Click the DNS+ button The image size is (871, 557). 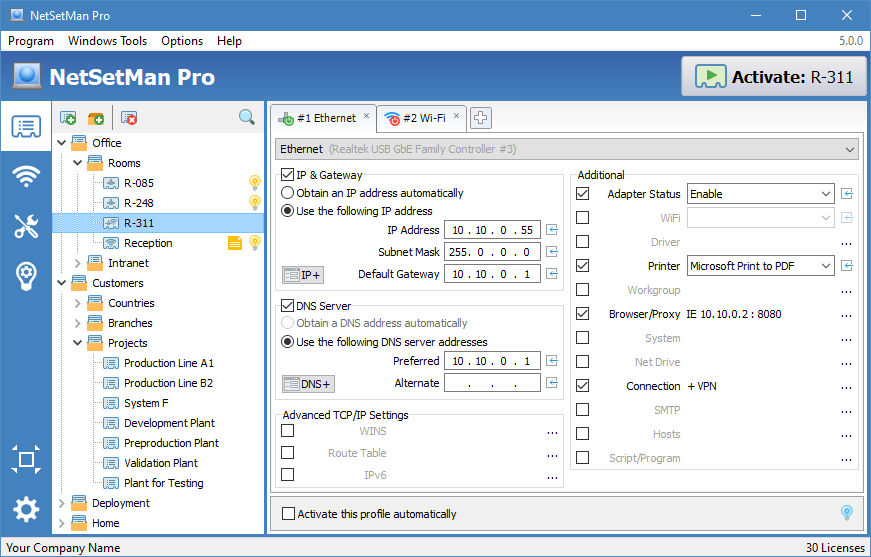tap(308, 384)
